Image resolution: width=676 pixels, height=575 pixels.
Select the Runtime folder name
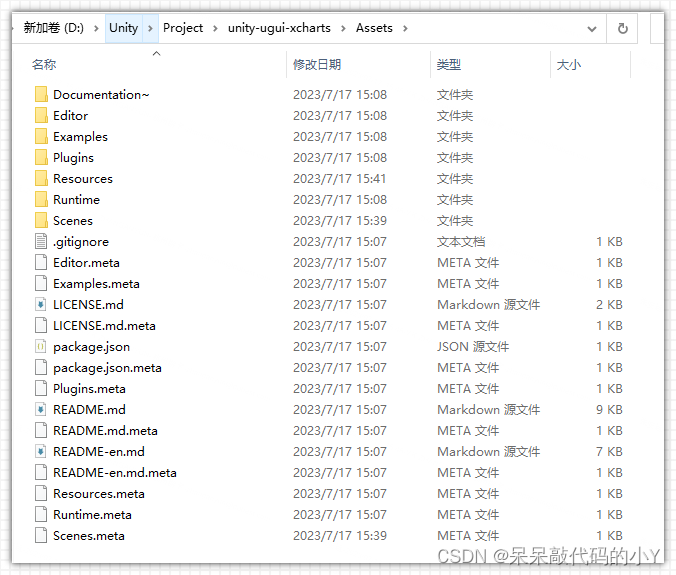tap(76, 200)
